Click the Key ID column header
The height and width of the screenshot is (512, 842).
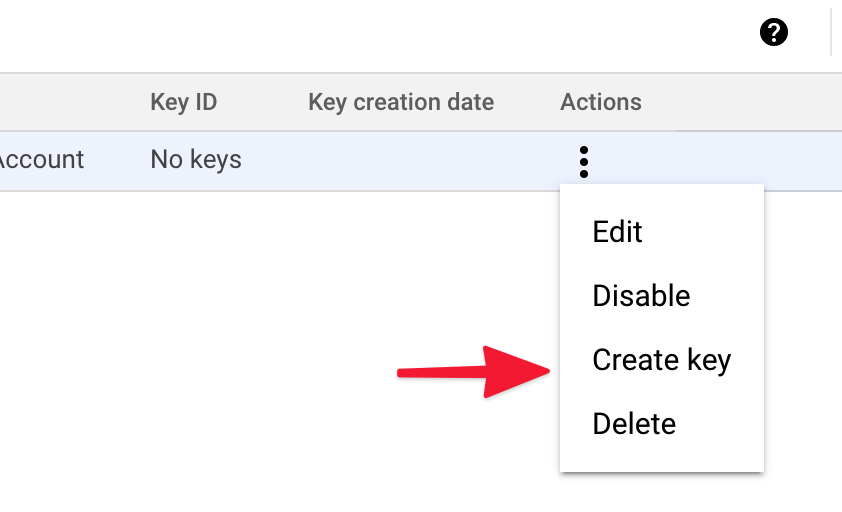(x=183, y=102)
